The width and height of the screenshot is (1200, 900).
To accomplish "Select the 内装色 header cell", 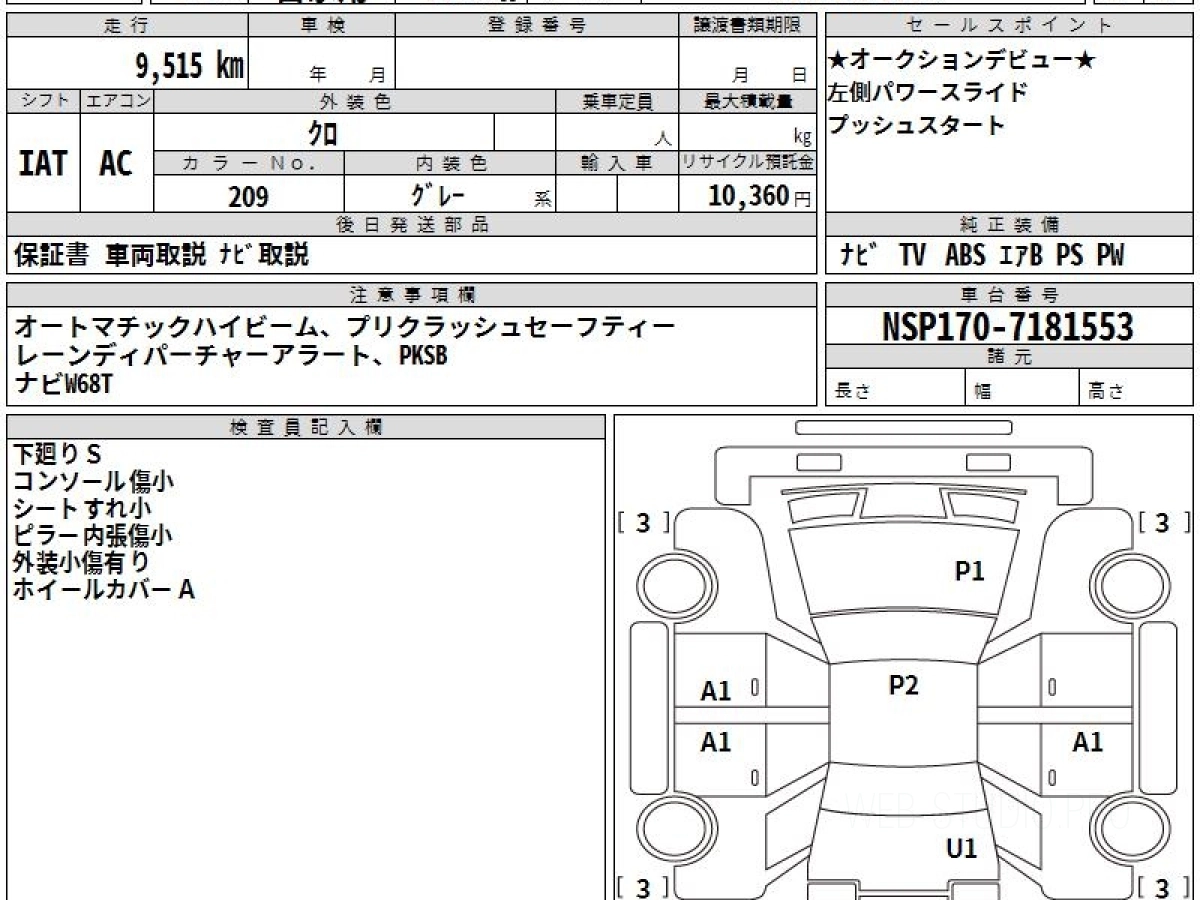I will [450, 163].
